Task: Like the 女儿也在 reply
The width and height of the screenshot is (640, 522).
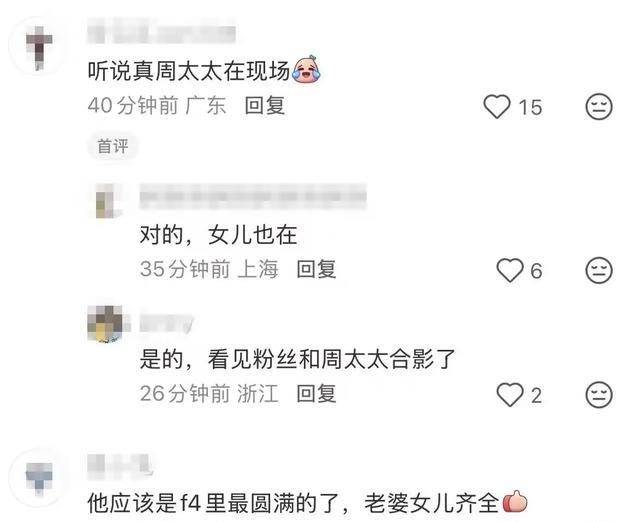Action: click(x=510, y=270)
